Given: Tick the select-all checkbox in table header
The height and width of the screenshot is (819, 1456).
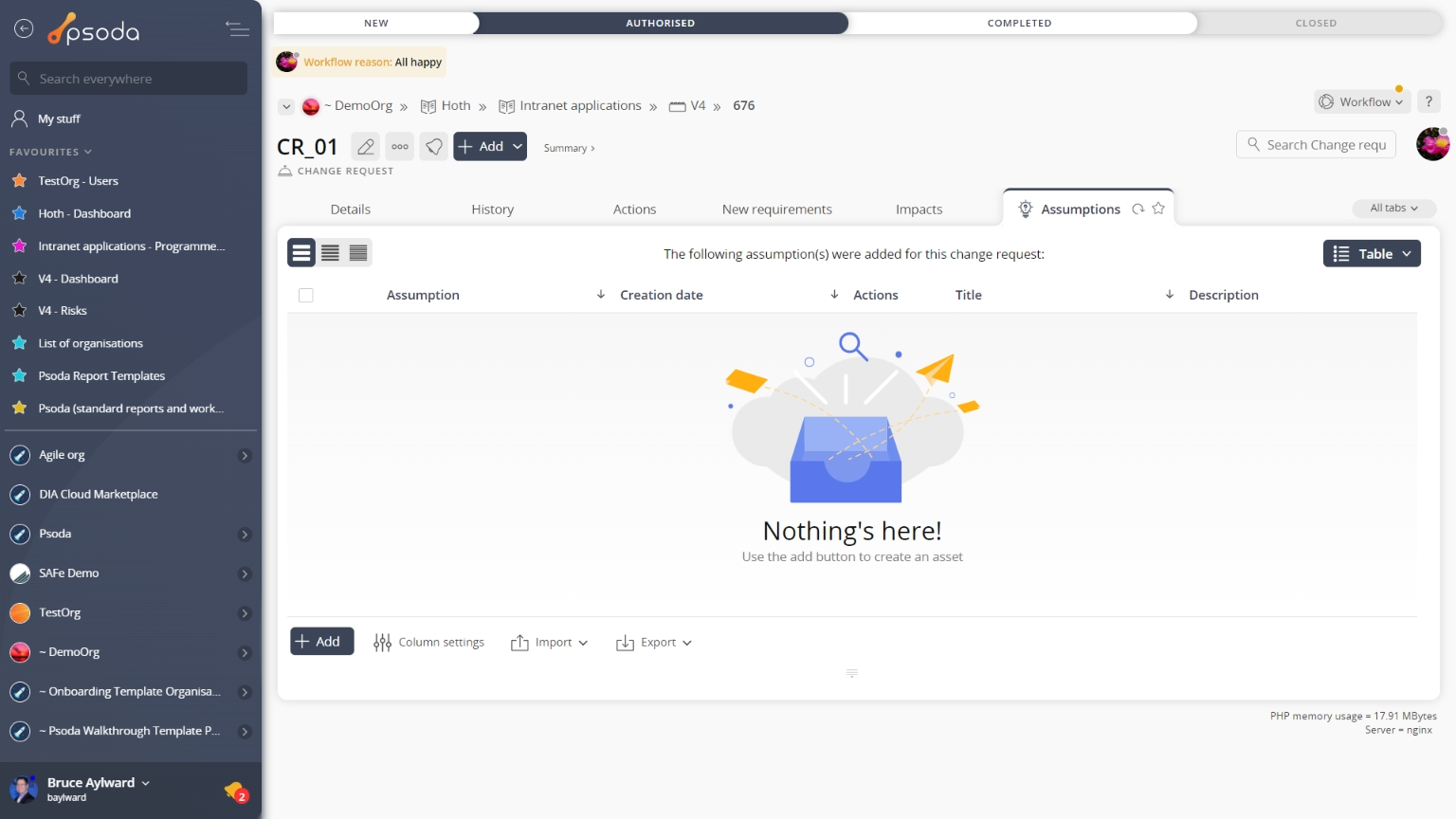Looking at the screenshot, I should [305, 296].
